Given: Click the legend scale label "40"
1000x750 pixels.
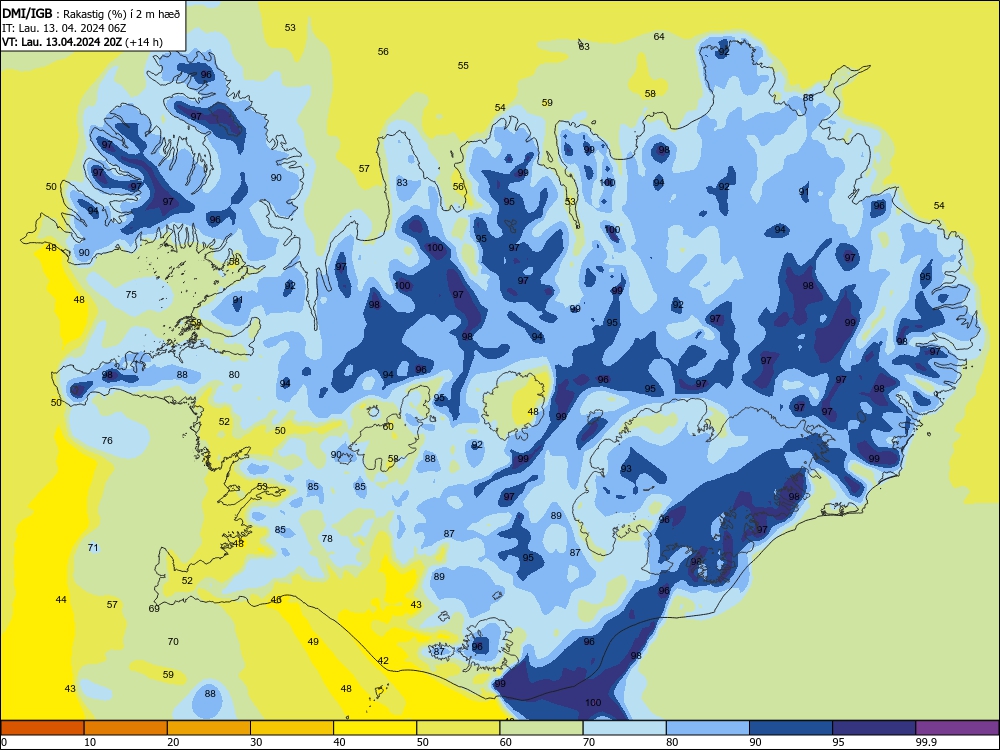Looking at the screenshot, I should coord(339,742).
